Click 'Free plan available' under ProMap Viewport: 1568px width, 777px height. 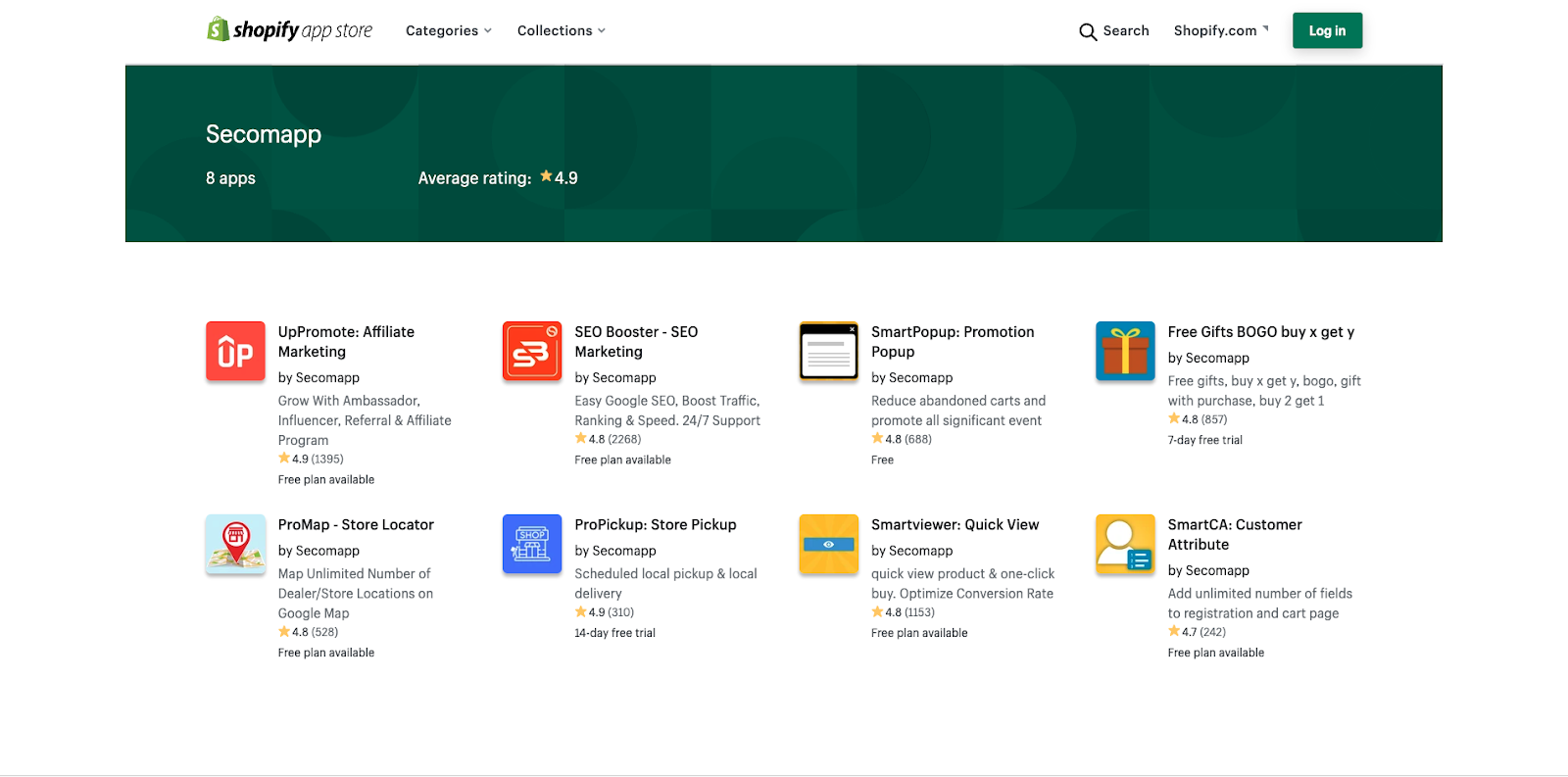pyautogui.click(x=326, y=653)
